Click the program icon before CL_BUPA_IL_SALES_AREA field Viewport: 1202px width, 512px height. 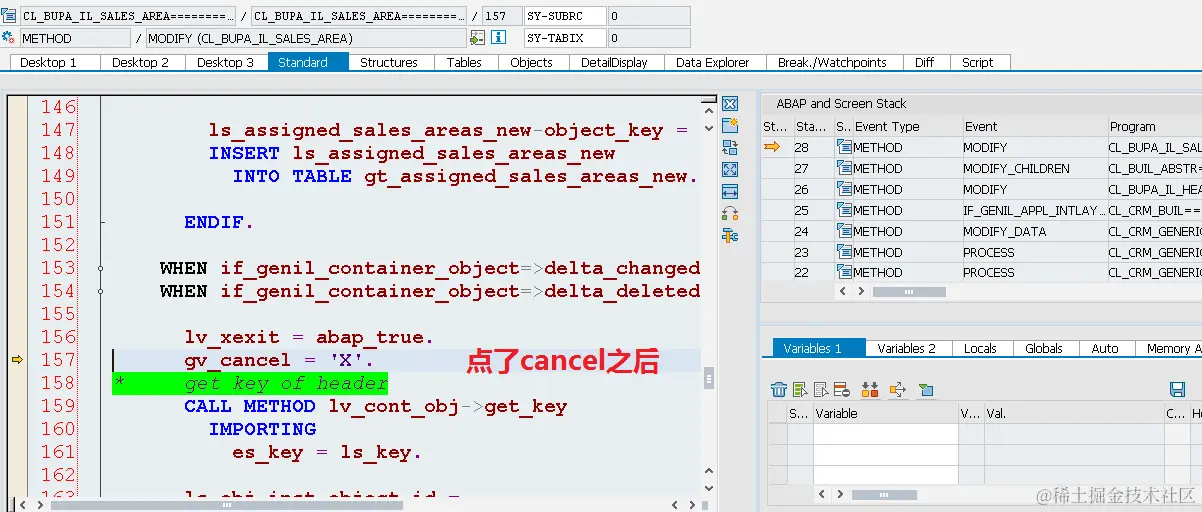coord(9,16)
